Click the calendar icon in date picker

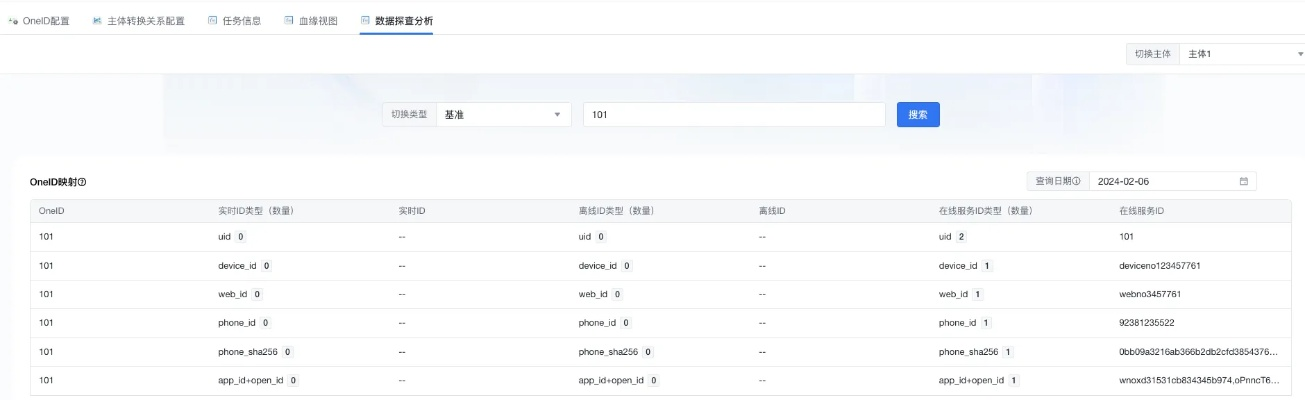(x=1244, y=181)
